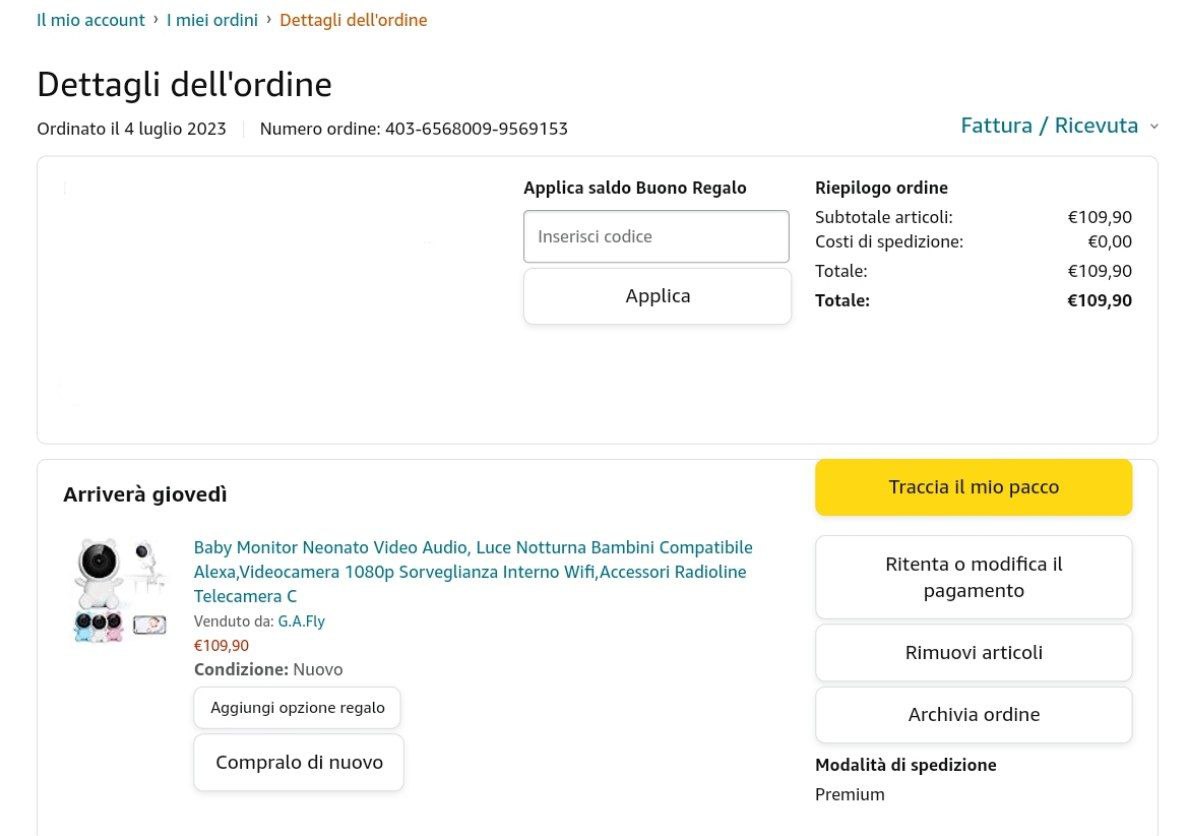Open the Fattura / Ricevuta menu
Image resolution: width=1200 pixels, height=836 pixels.
click(x=1049, y=126)
